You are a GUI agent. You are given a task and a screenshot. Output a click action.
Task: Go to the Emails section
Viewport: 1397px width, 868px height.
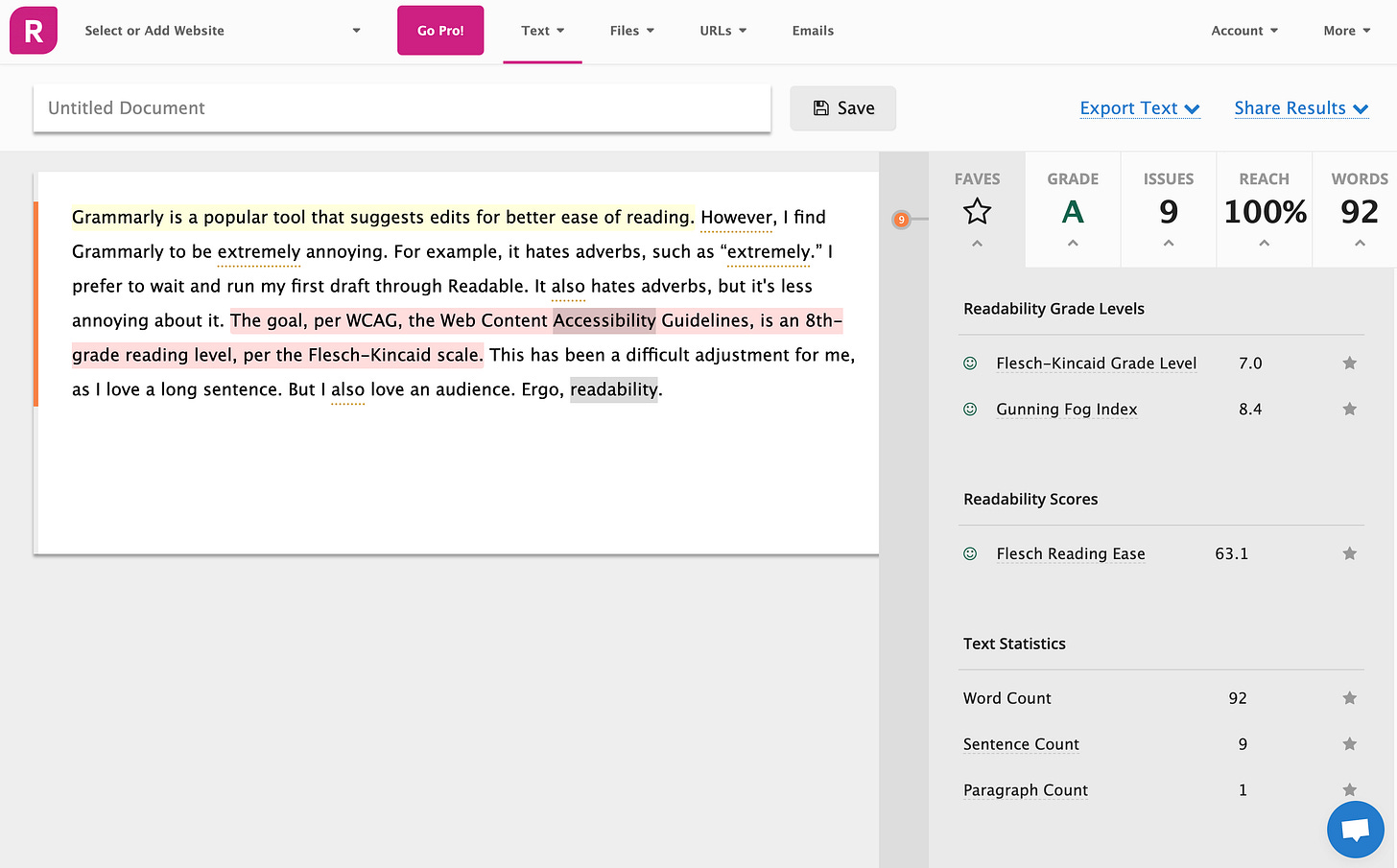coord(813,31)
